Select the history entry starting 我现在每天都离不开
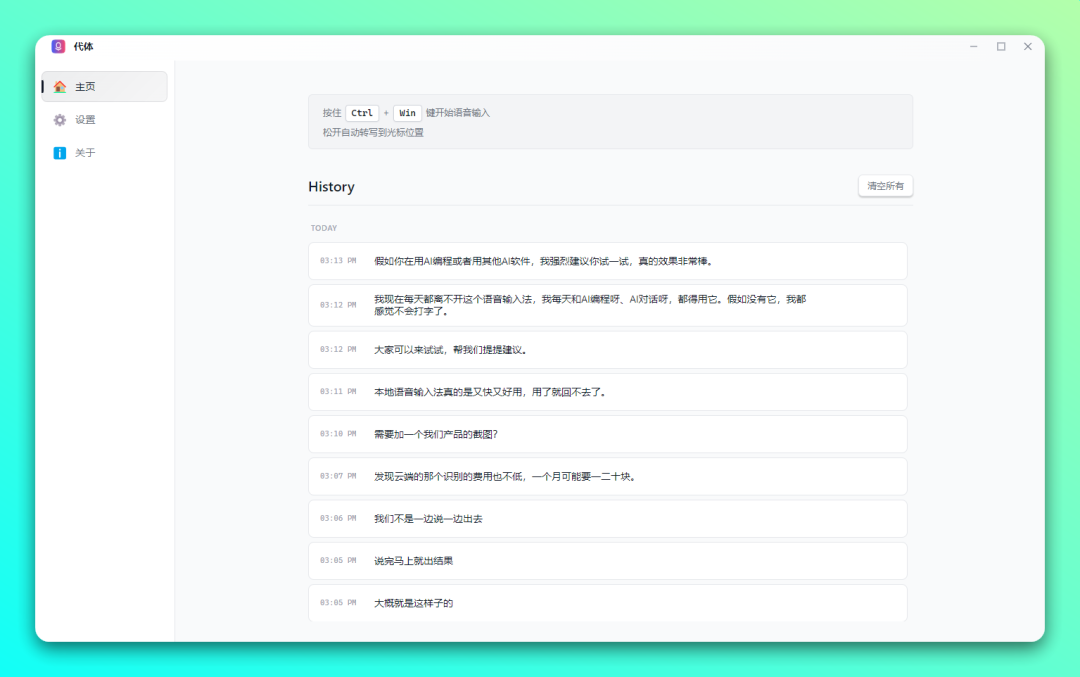 [607, 305]
